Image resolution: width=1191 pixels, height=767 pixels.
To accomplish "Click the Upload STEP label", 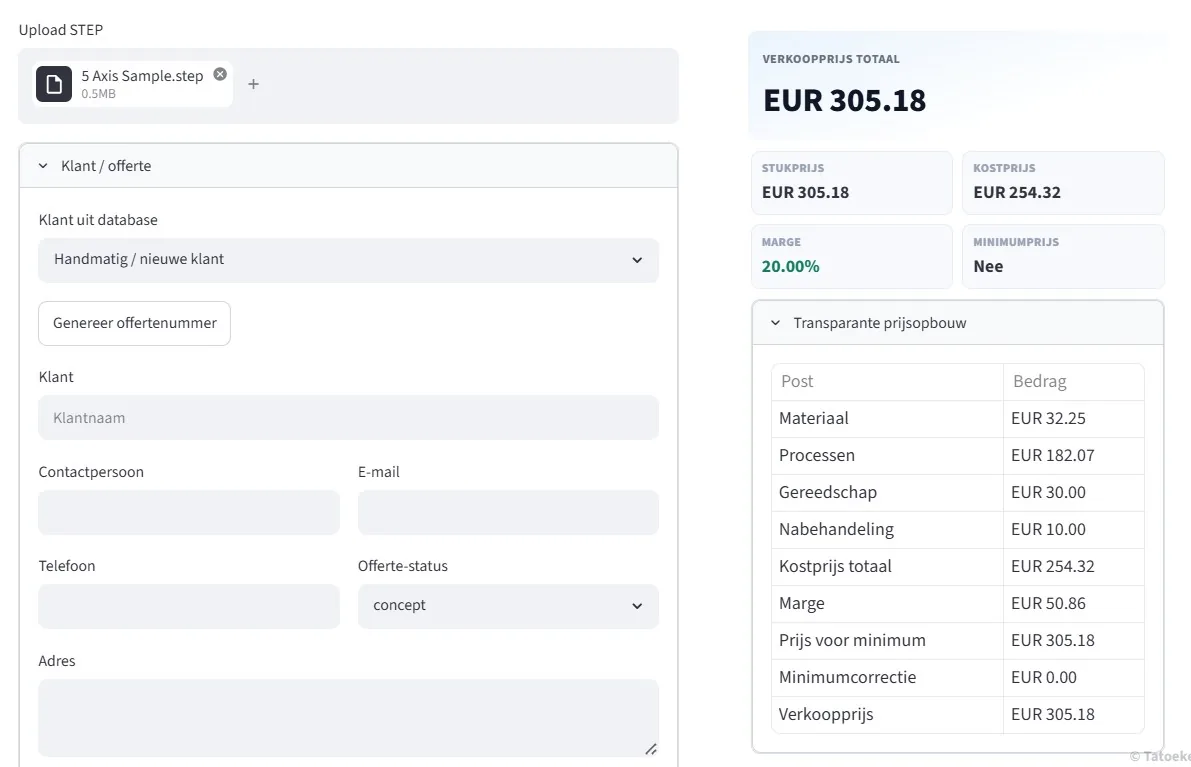I will point(61,30).
